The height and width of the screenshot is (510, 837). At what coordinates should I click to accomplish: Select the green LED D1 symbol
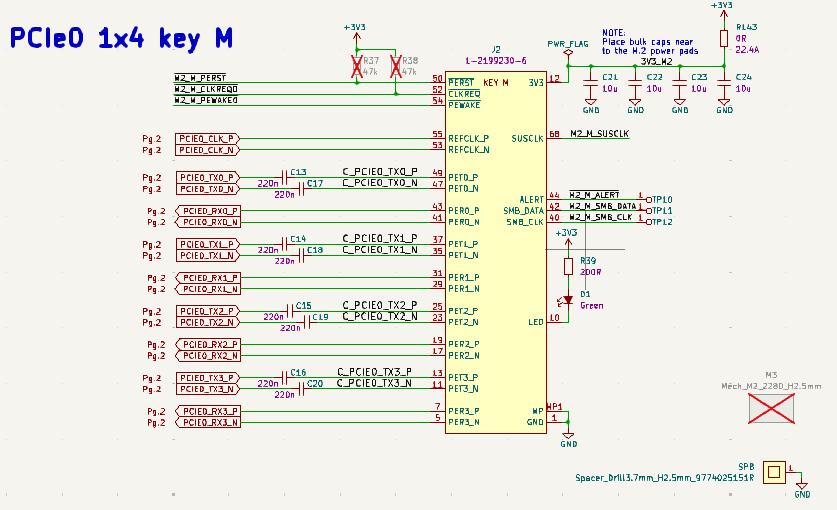[567, 301]
